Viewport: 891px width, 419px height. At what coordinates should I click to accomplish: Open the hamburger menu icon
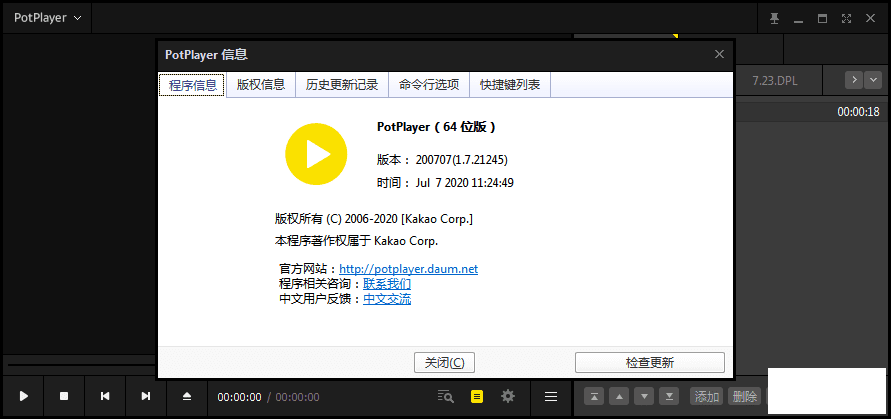pos(551,396)
